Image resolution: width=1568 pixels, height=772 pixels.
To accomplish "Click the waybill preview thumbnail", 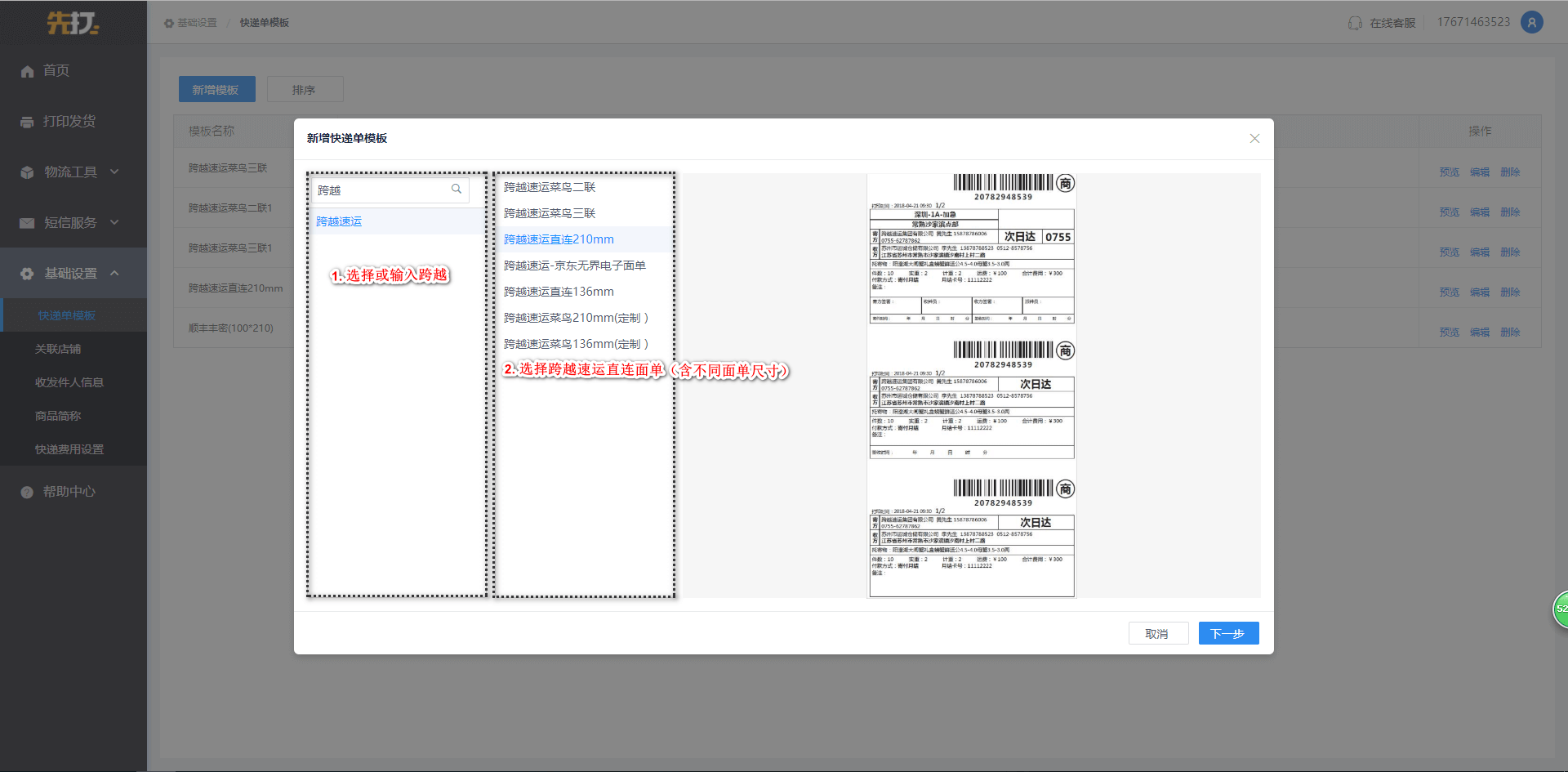I will coord(972,386).
